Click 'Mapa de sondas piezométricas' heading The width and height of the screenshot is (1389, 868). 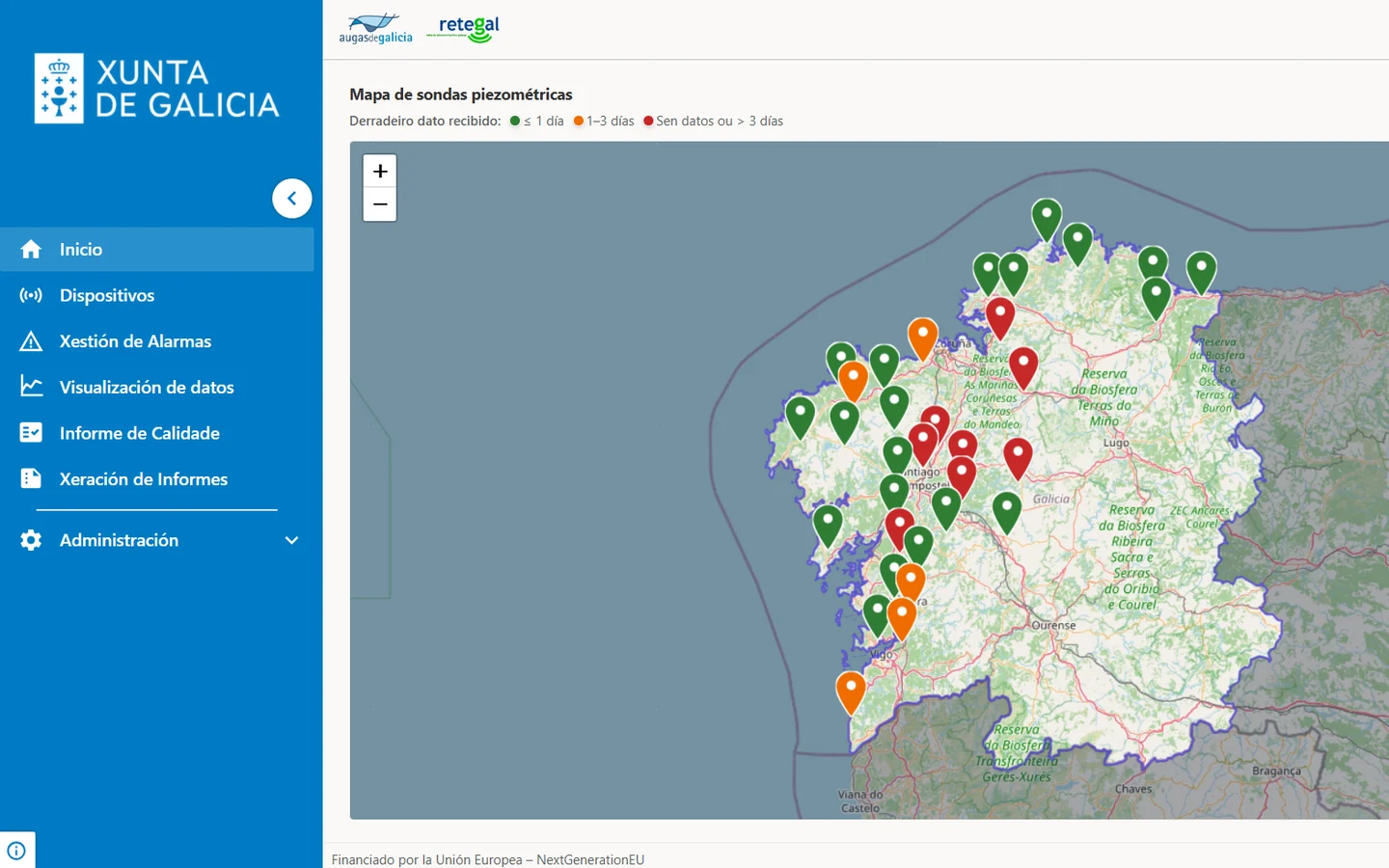tap(461, 94)
